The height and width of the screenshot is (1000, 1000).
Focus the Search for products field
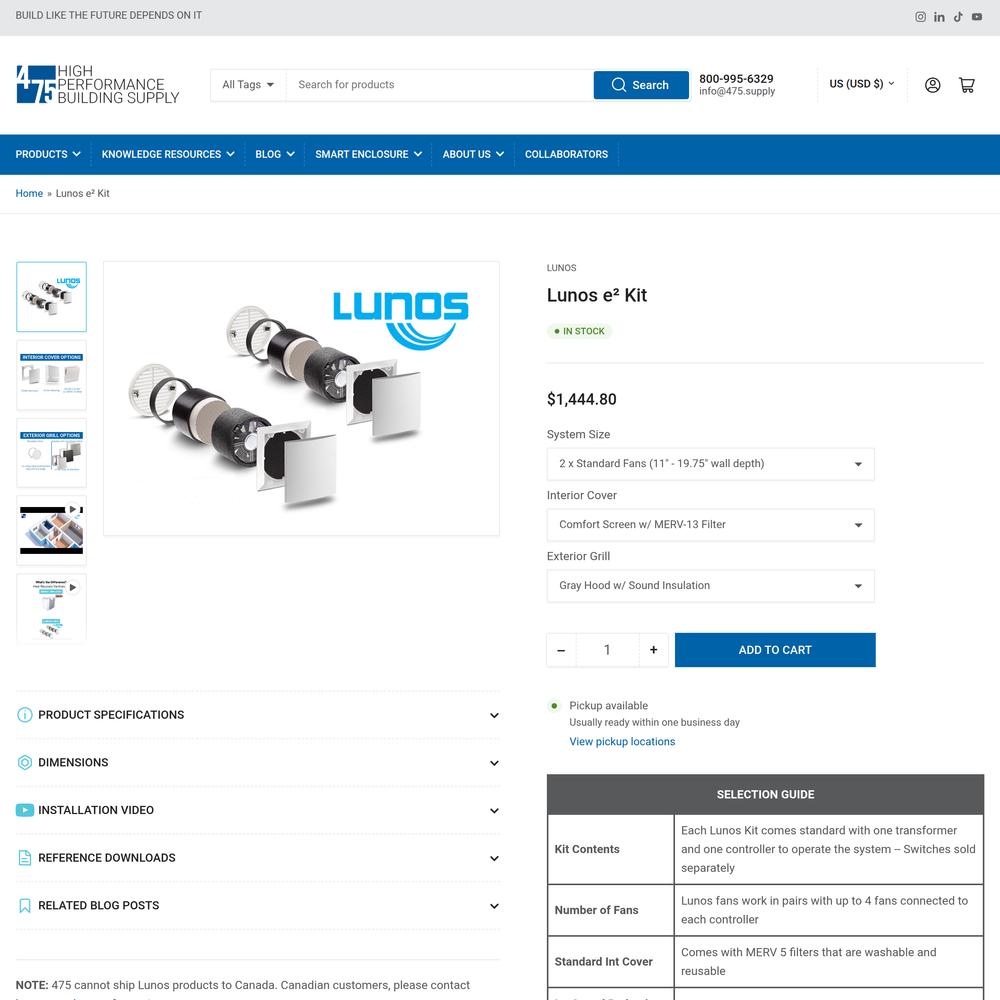point(439,85)
